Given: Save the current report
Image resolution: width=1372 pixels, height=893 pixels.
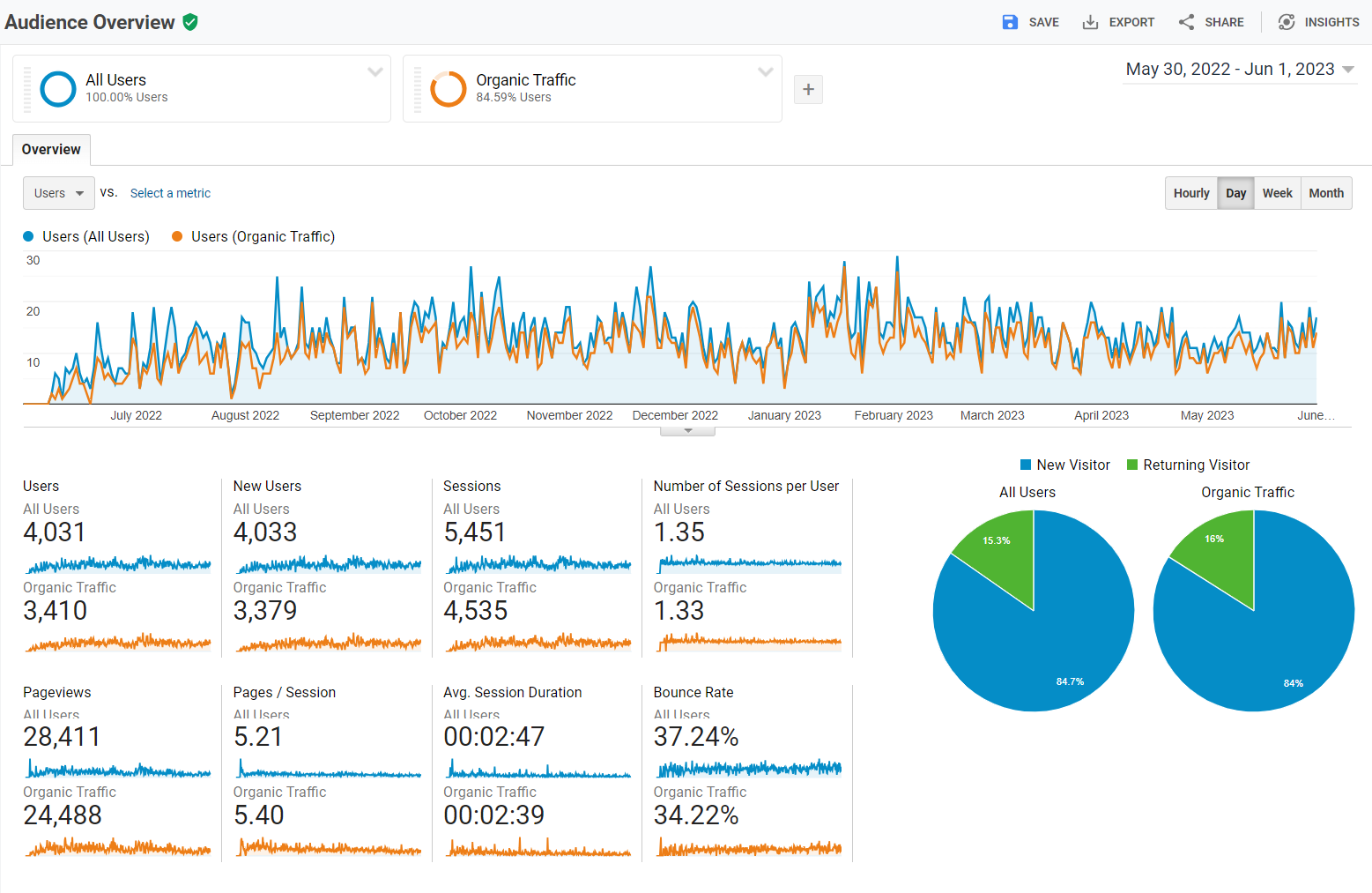Looking at the screenshot, I should point(1030,22).
